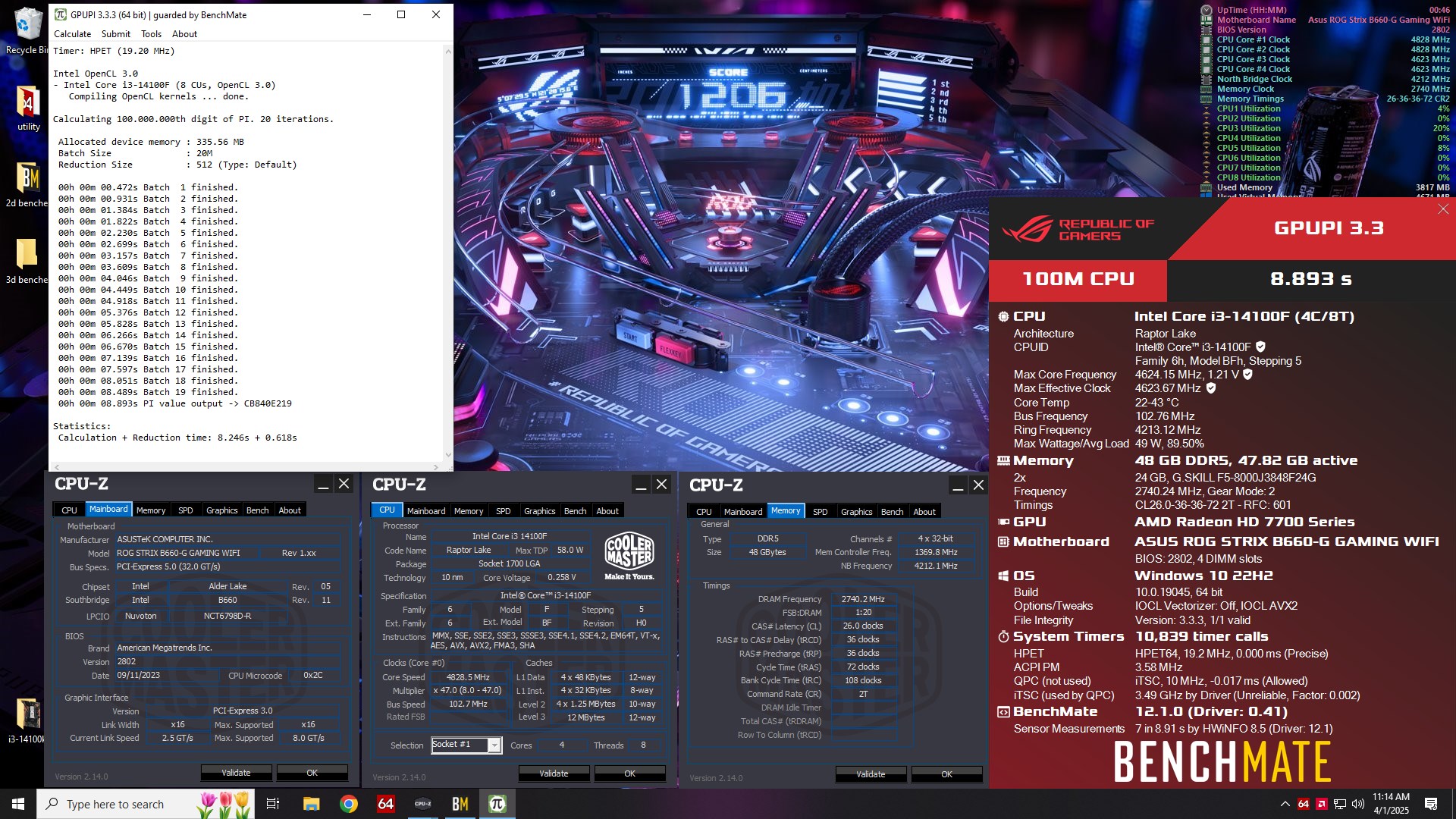Select SPD tab in left CPU-Z window
Screen dimensions: 1456x819
coord(186,510)
